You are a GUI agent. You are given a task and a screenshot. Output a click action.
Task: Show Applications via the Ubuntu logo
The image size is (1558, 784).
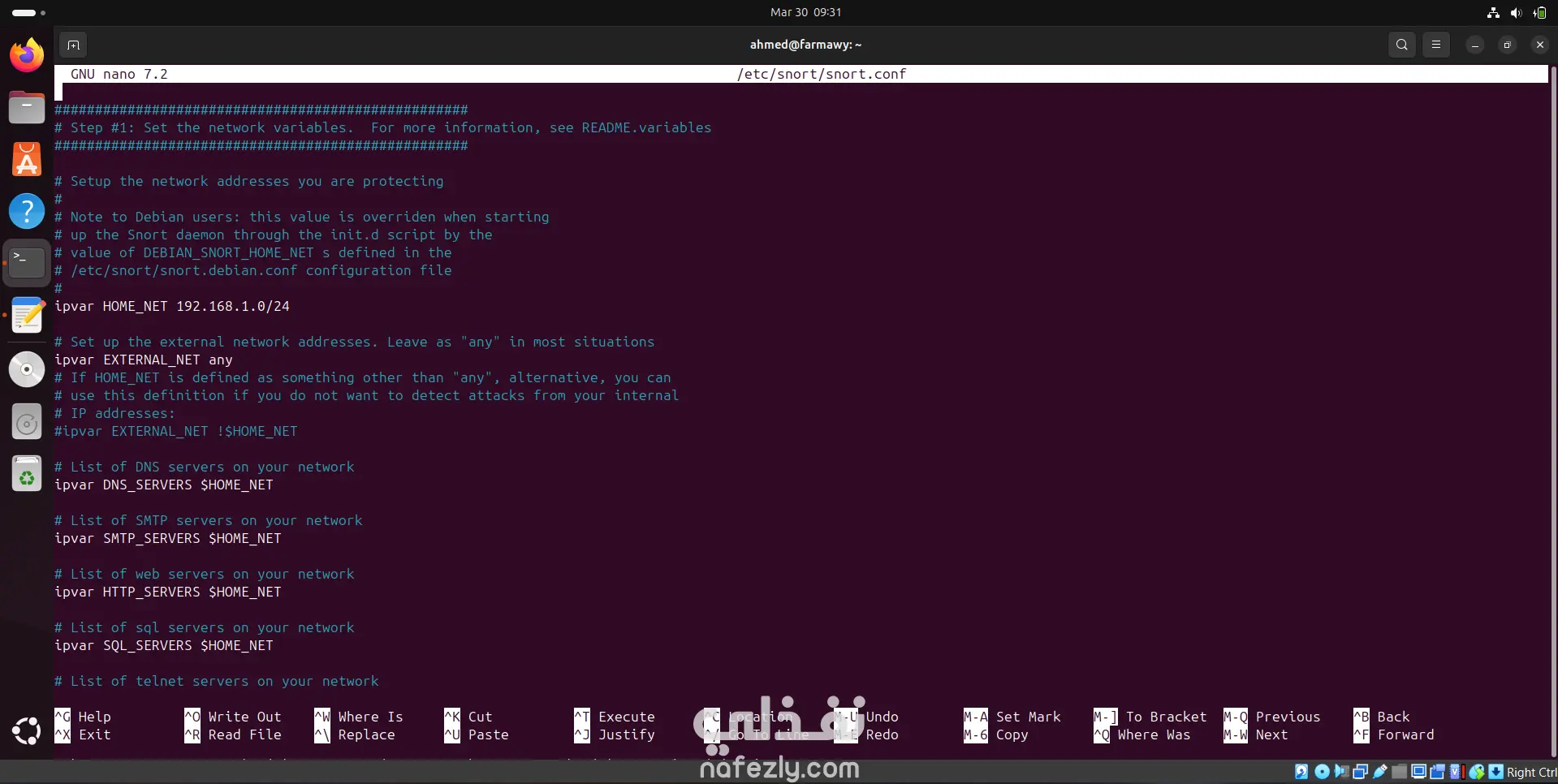point(27,730)
